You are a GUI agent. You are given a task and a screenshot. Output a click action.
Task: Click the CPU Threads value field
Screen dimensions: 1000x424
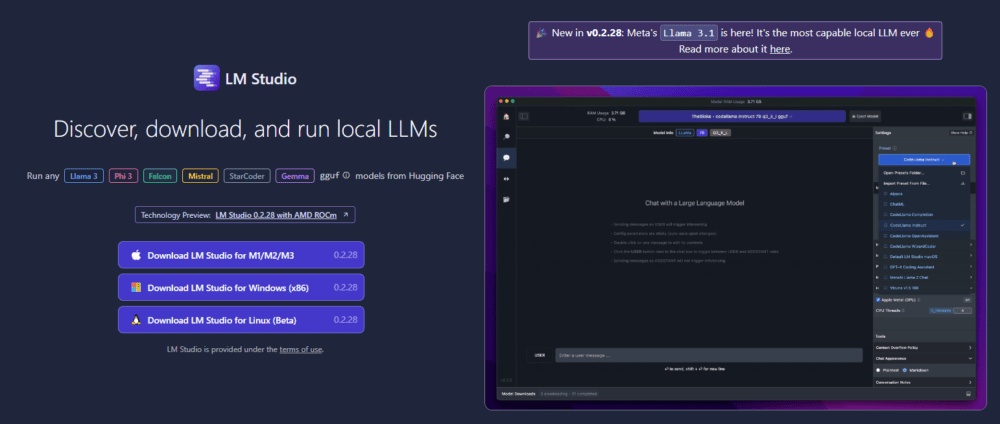coord(962,311)
